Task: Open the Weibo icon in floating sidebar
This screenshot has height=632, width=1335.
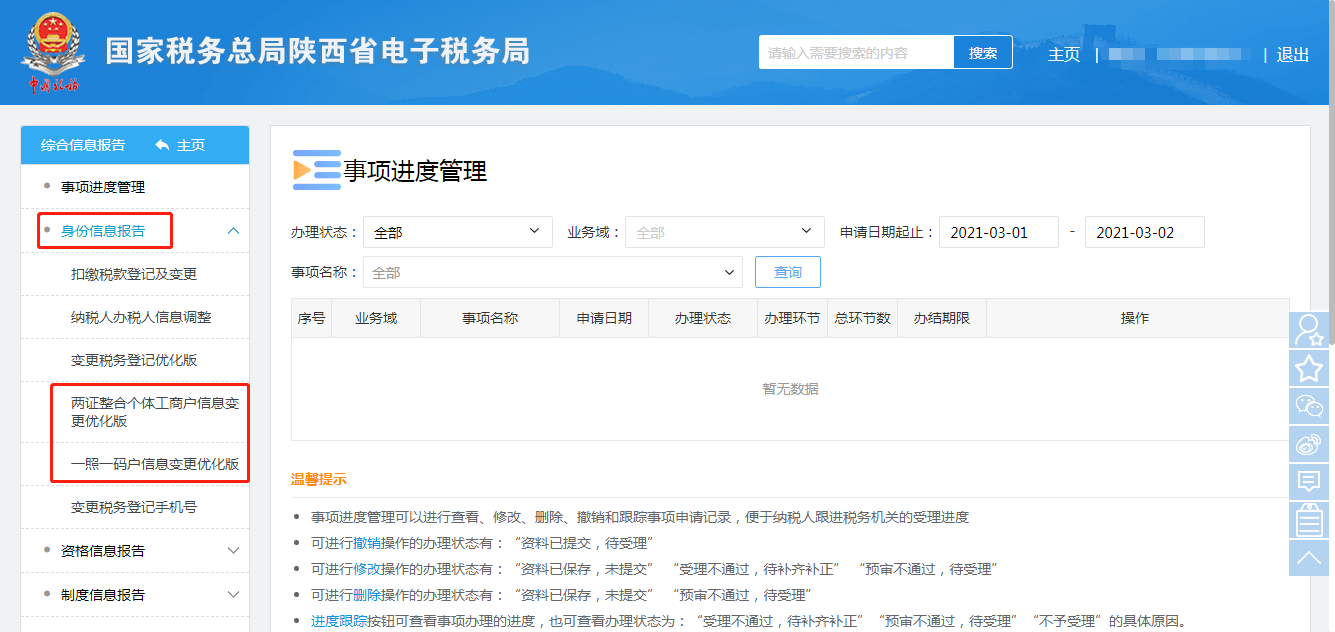Action: (1309, 444)
